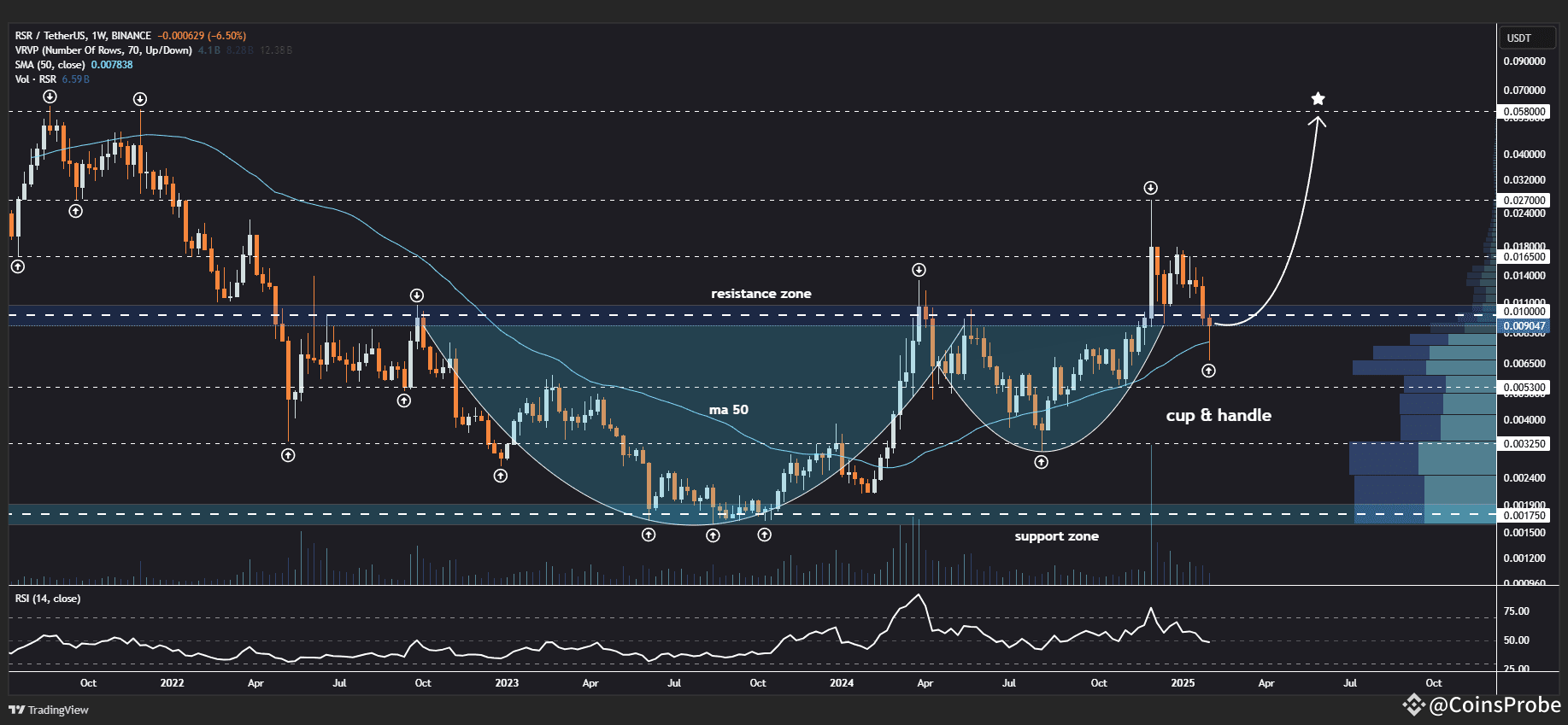The width and height of the screenshot is (1568, 725).
Task: Click the 2024 label on the time axis
Action: [842, 683]
